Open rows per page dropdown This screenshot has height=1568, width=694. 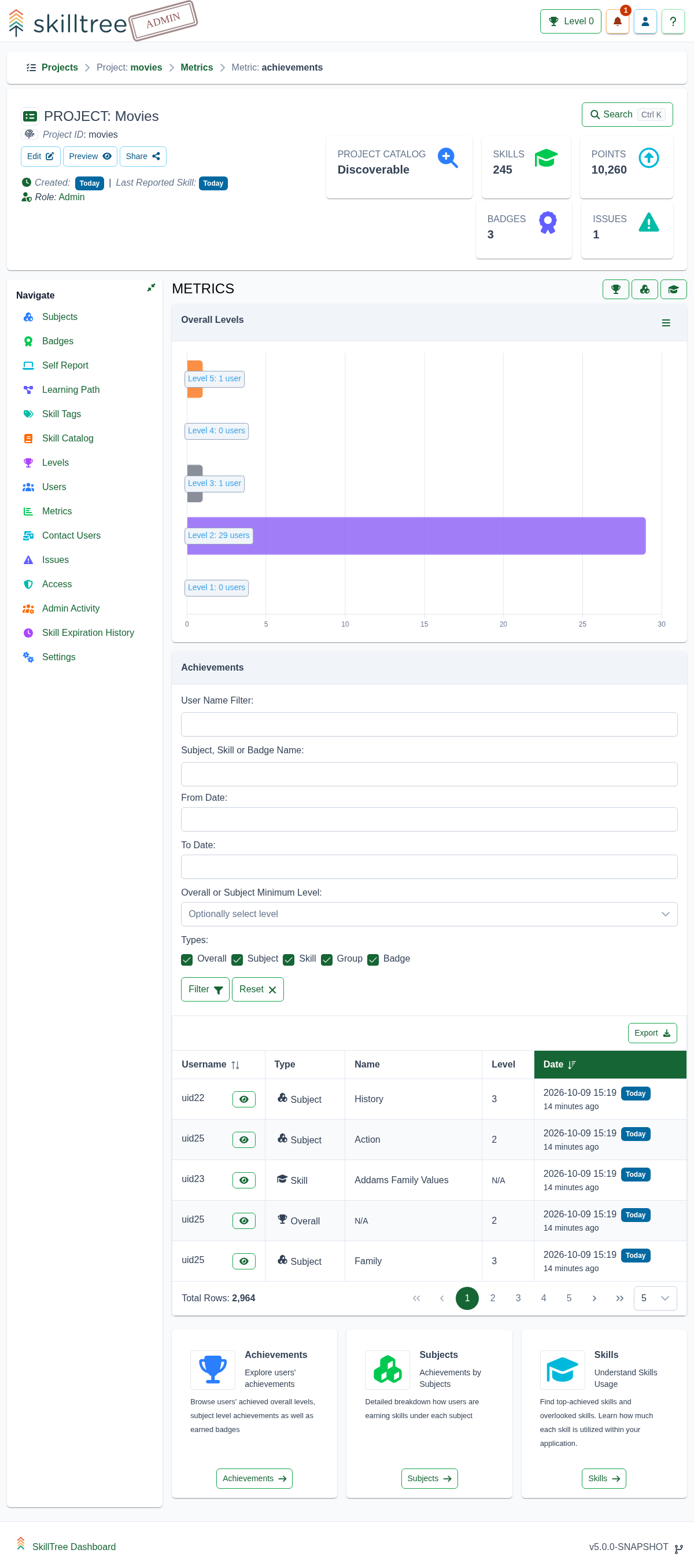pyautogui.click(x=655, y=1298)
